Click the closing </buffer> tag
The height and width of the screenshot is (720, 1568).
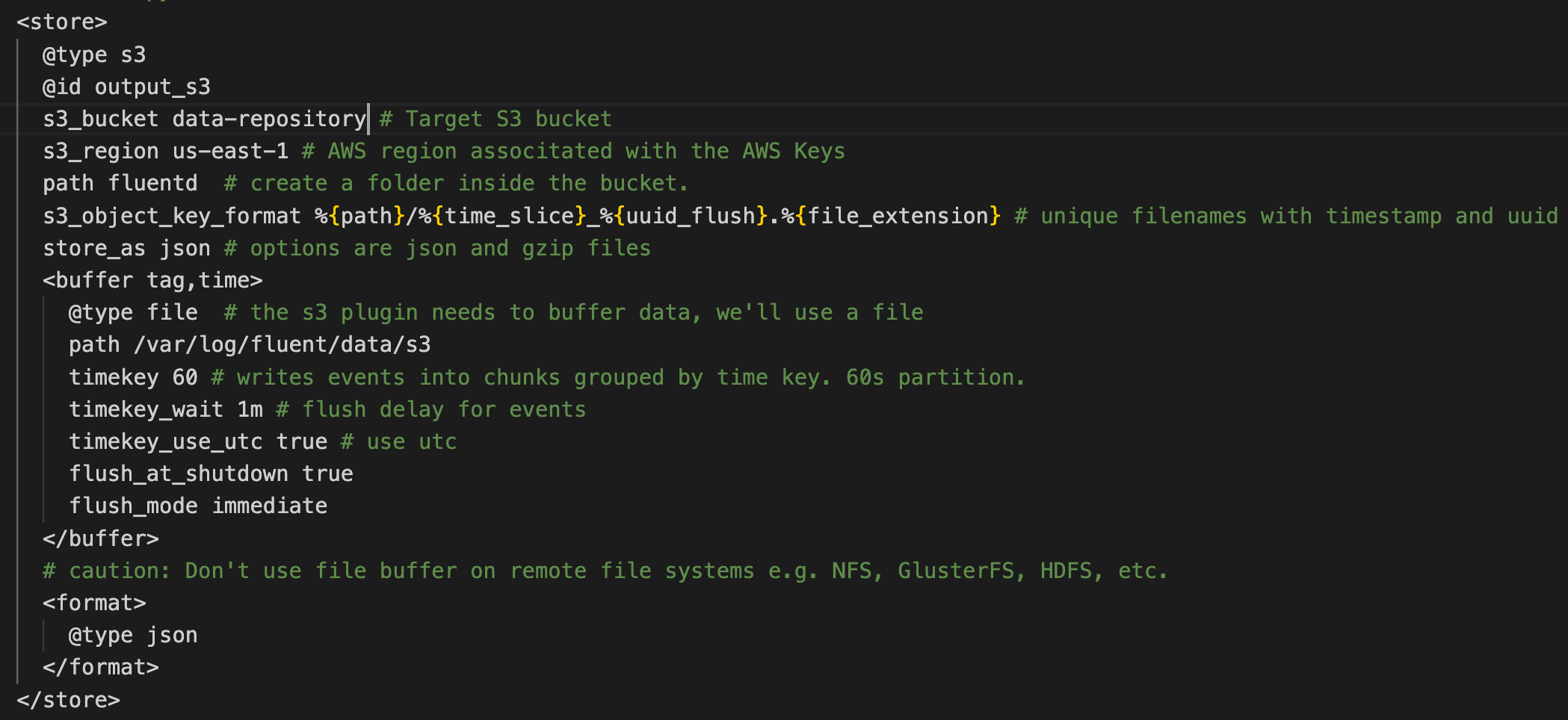click(101, 539)
